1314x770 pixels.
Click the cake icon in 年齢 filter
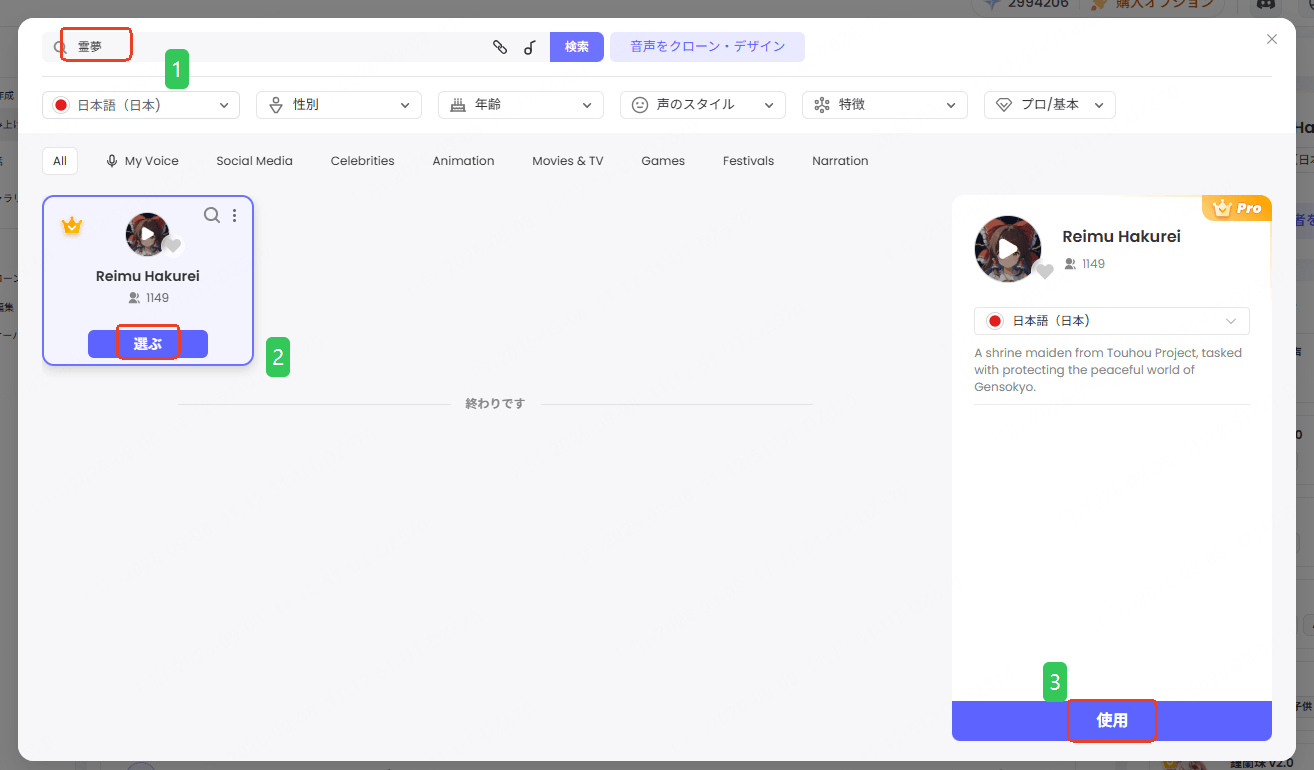458,105
